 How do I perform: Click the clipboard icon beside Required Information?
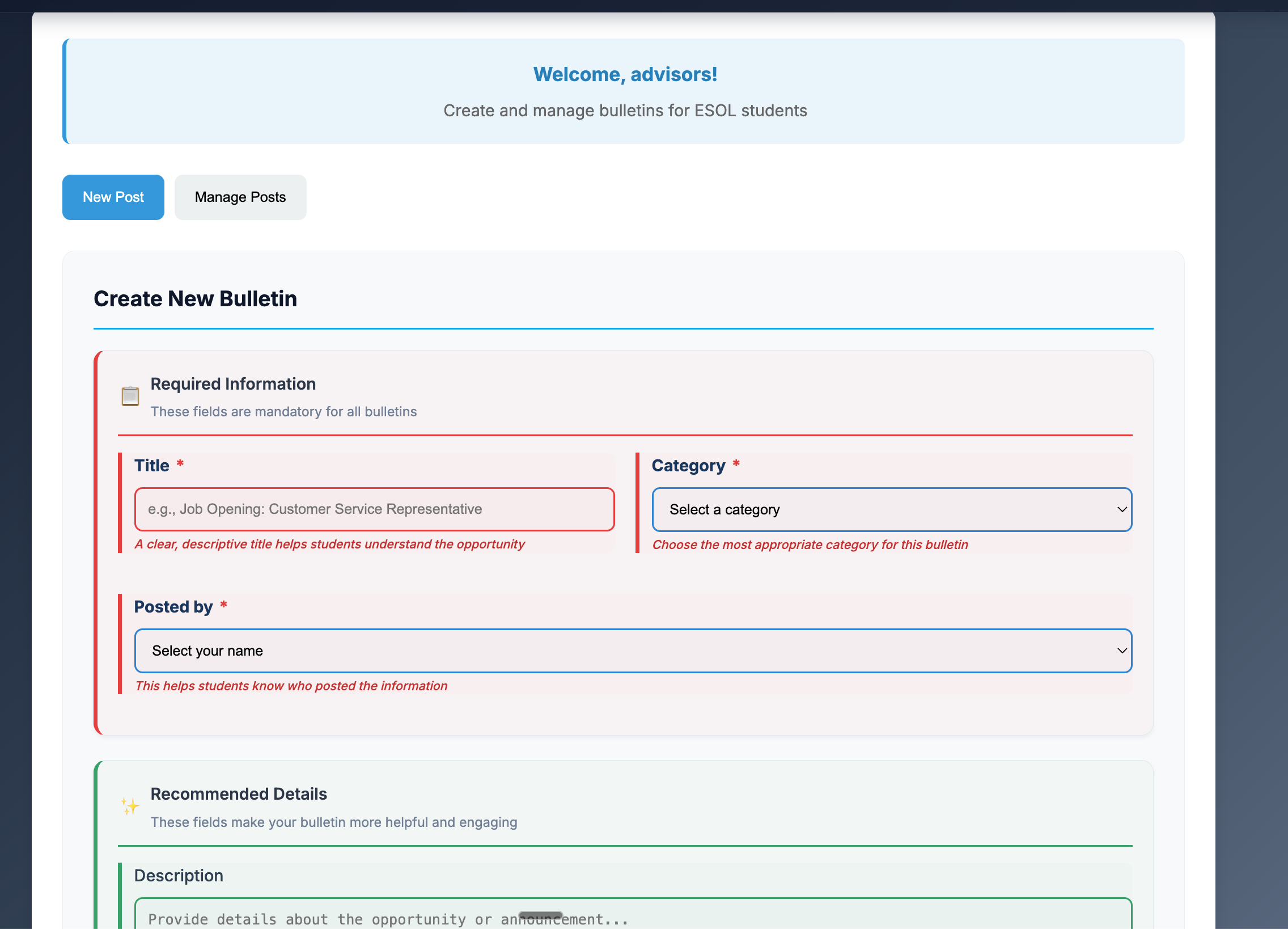tap(129, 396)
